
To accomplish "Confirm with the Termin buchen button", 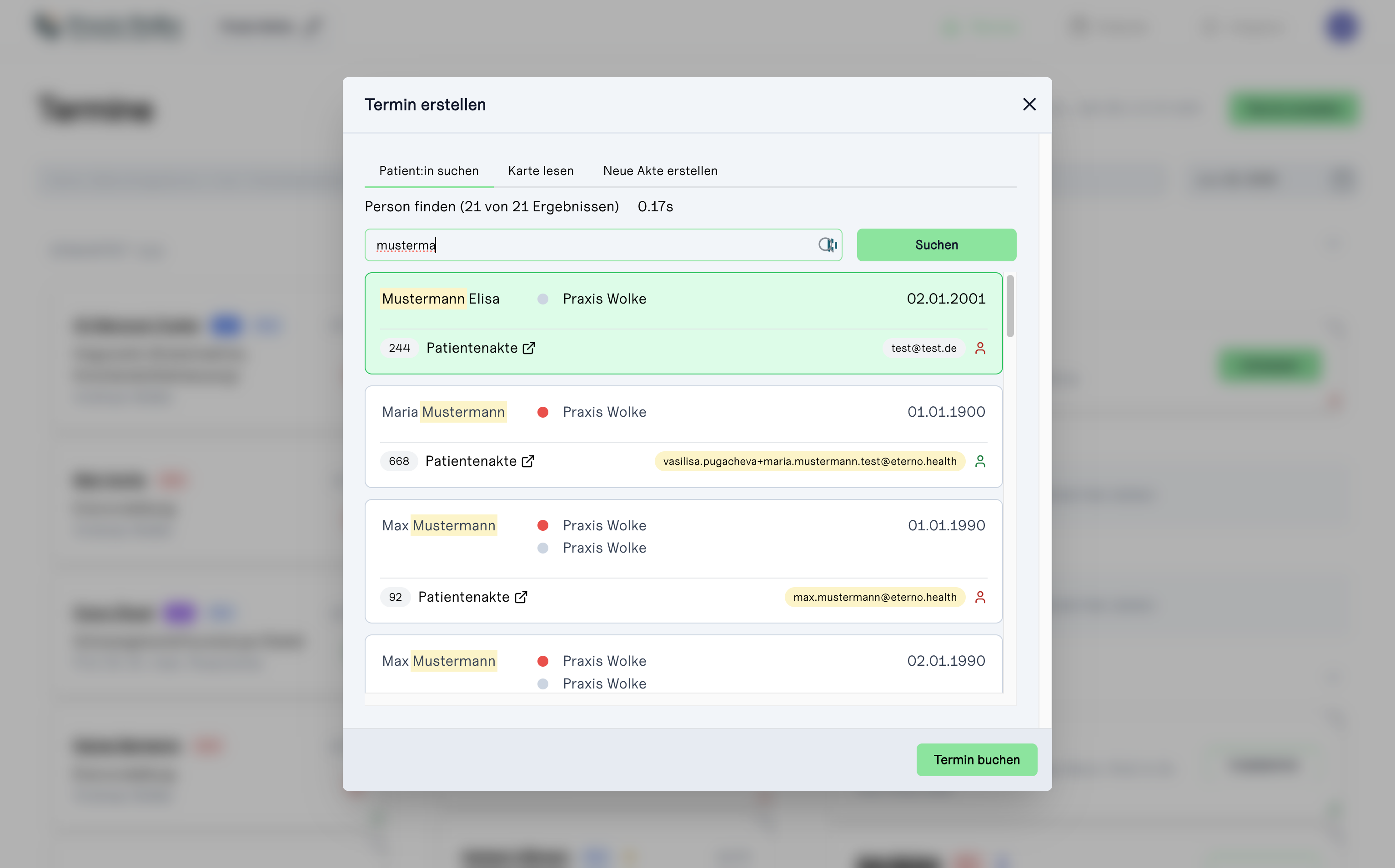I will (x=976, y=759).
